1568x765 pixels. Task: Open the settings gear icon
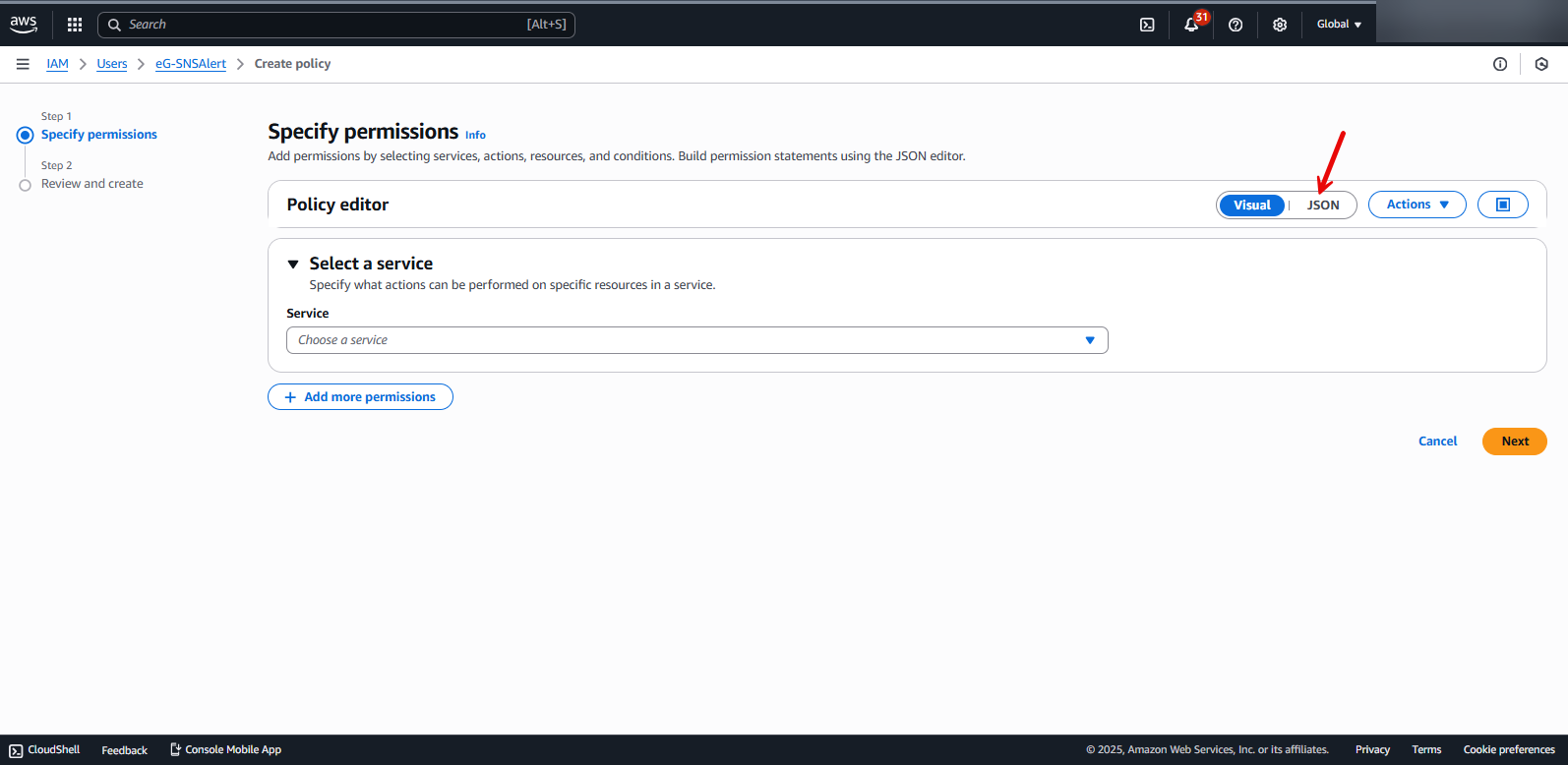(x=1280, y=25)
